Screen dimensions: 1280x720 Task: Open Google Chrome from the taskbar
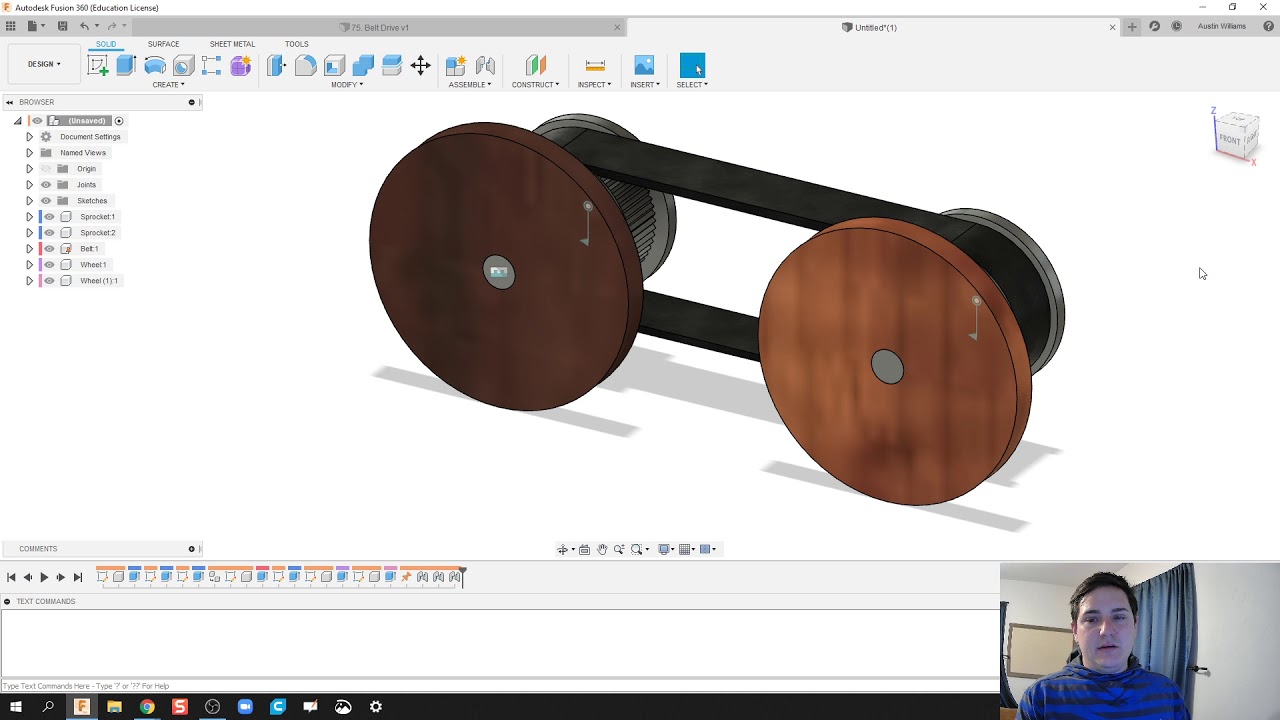click(147, 707)
